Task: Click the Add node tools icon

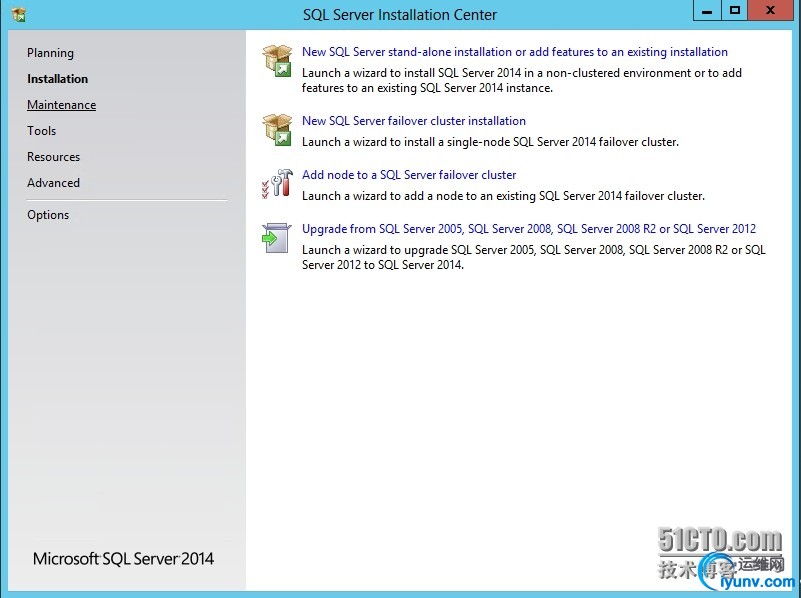Action: point(277,184)
